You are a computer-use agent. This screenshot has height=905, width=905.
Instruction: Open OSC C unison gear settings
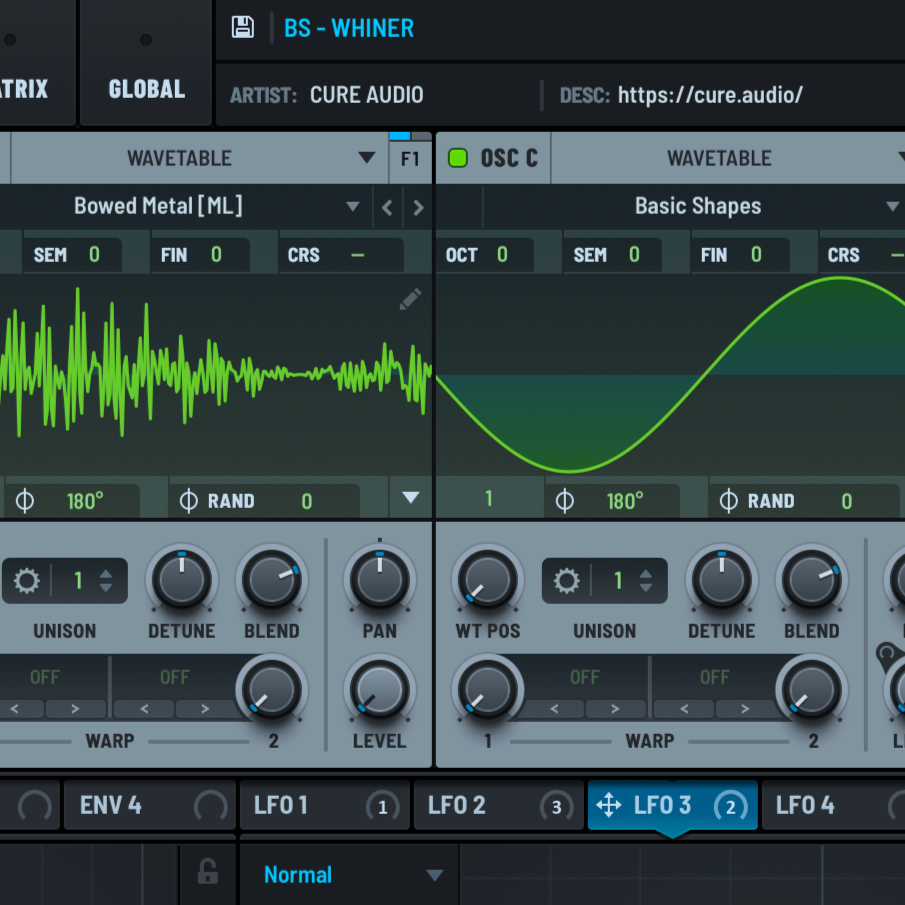point(567,581)
